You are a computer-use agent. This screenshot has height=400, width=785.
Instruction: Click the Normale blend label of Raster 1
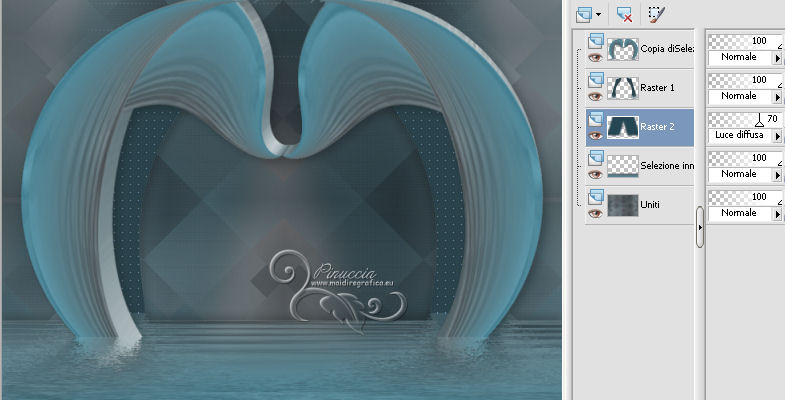[738, 96]
